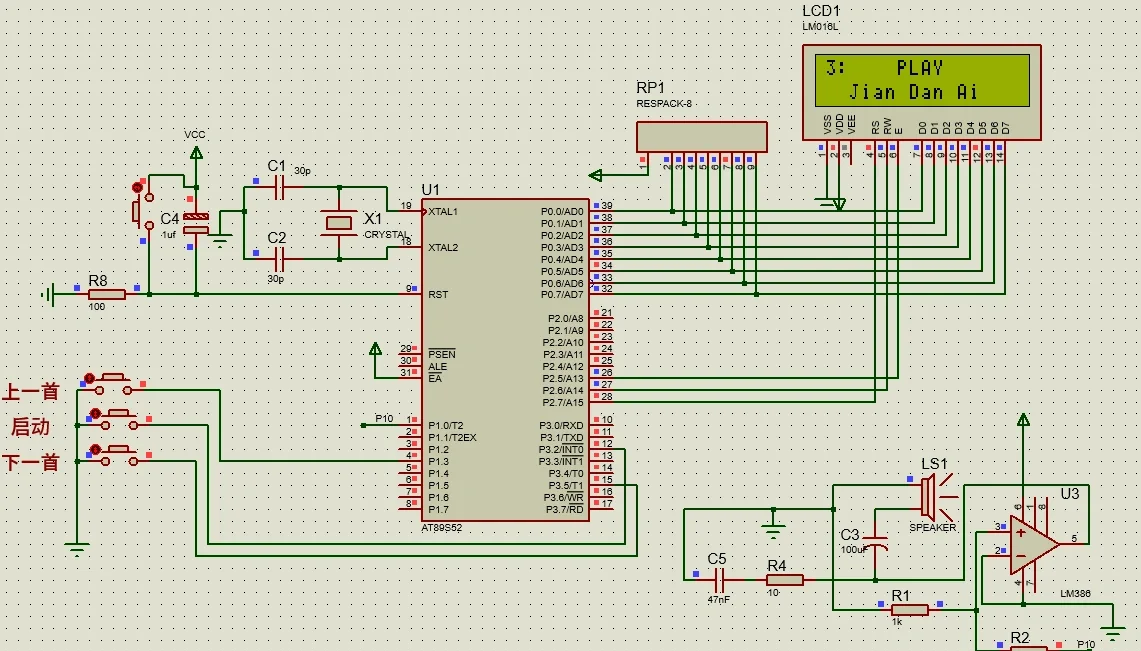Viewport: 1141px width, 651px height.
Task: Select the C5 capacitor symbol
Action: [x=718, y=580]
